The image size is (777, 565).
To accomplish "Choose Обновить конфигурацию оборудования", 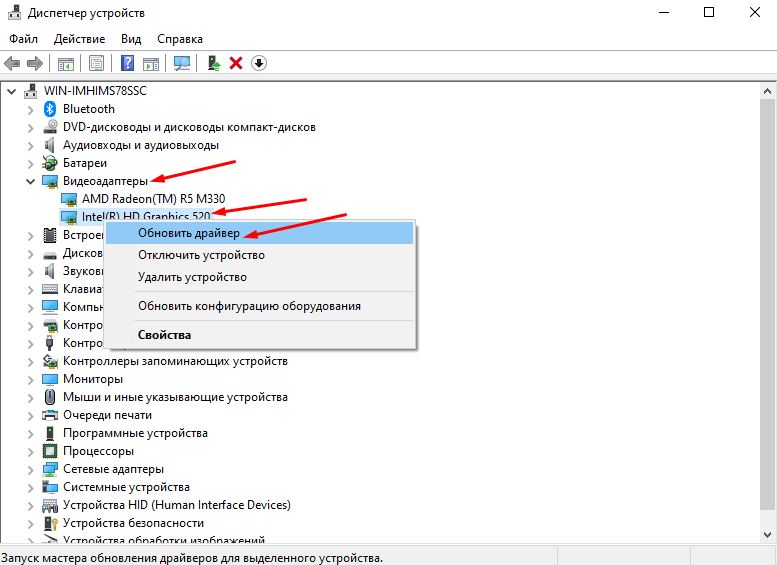I will point(259,306).
